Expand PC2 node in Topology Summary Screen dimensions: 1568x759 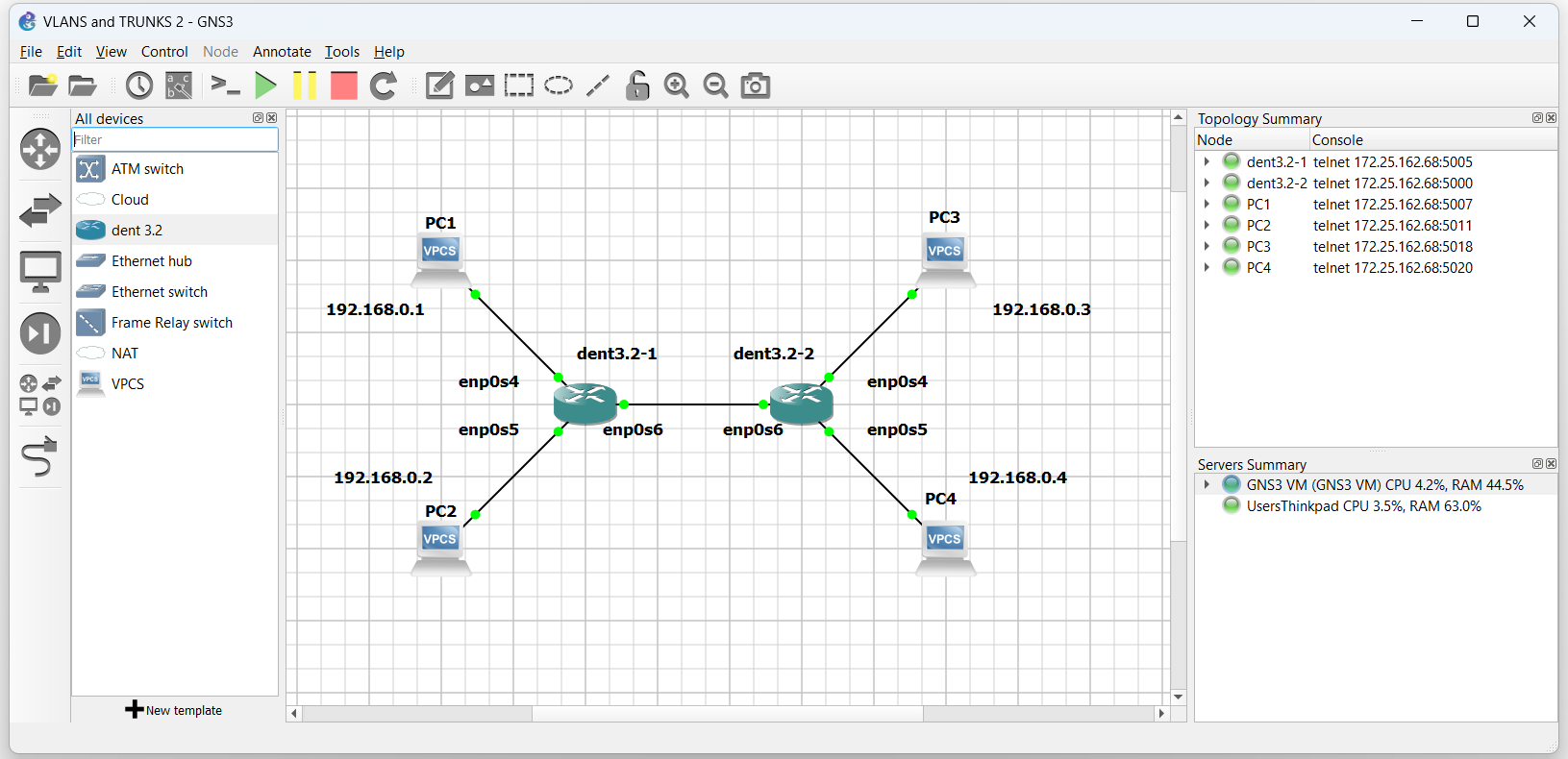point(1207,226)
